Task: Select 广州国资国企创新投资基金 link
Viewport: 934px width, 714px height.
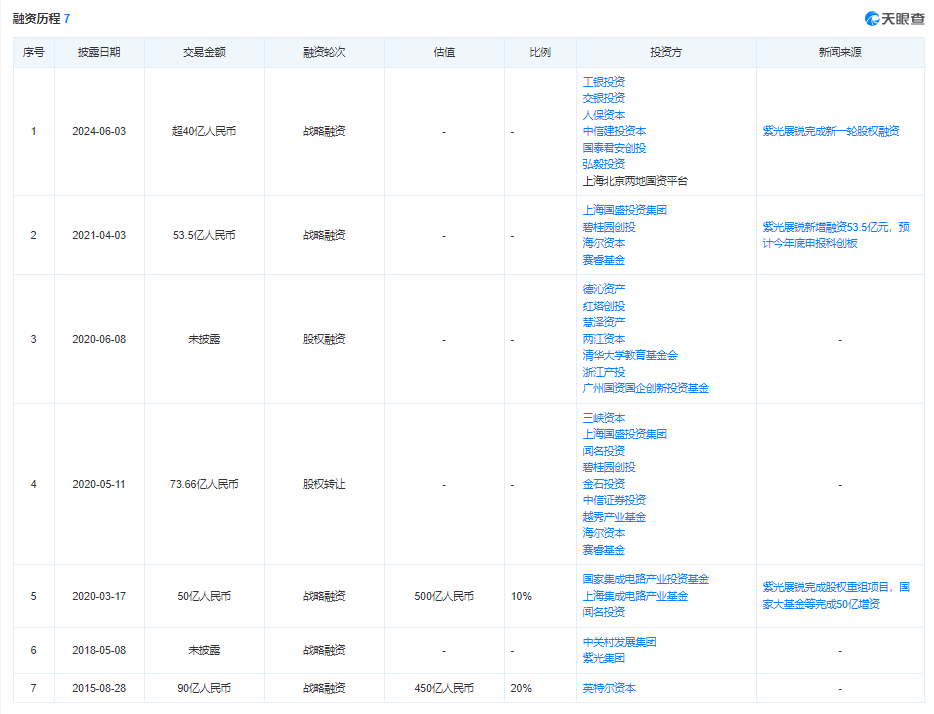Action: 645,388
